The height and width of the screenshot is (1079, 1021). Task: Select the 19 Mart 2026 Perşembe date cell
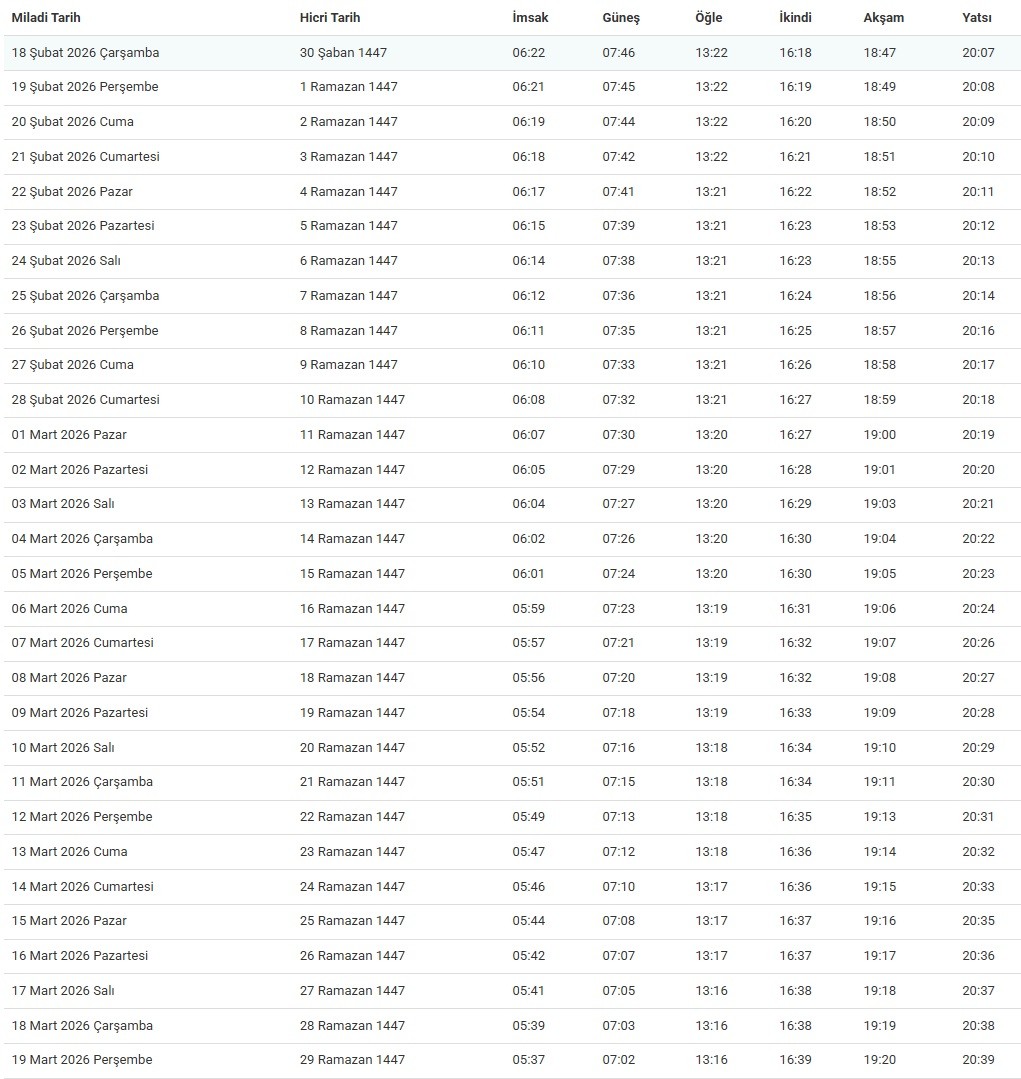[82, 1060]
